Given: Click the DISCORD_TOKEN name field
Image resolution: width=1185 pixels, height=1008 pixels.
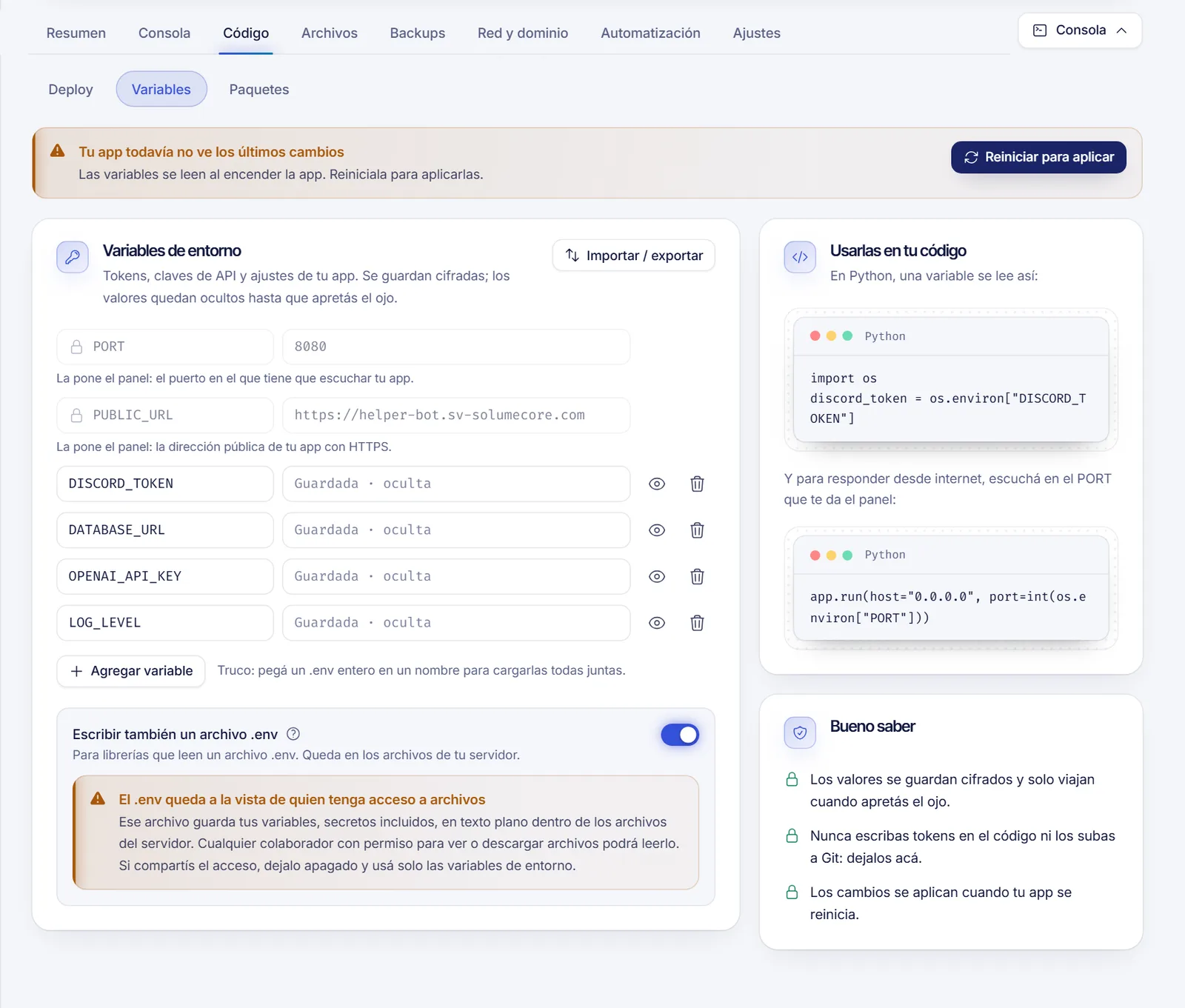Looking at the screenshot, I should click(165, 484).
